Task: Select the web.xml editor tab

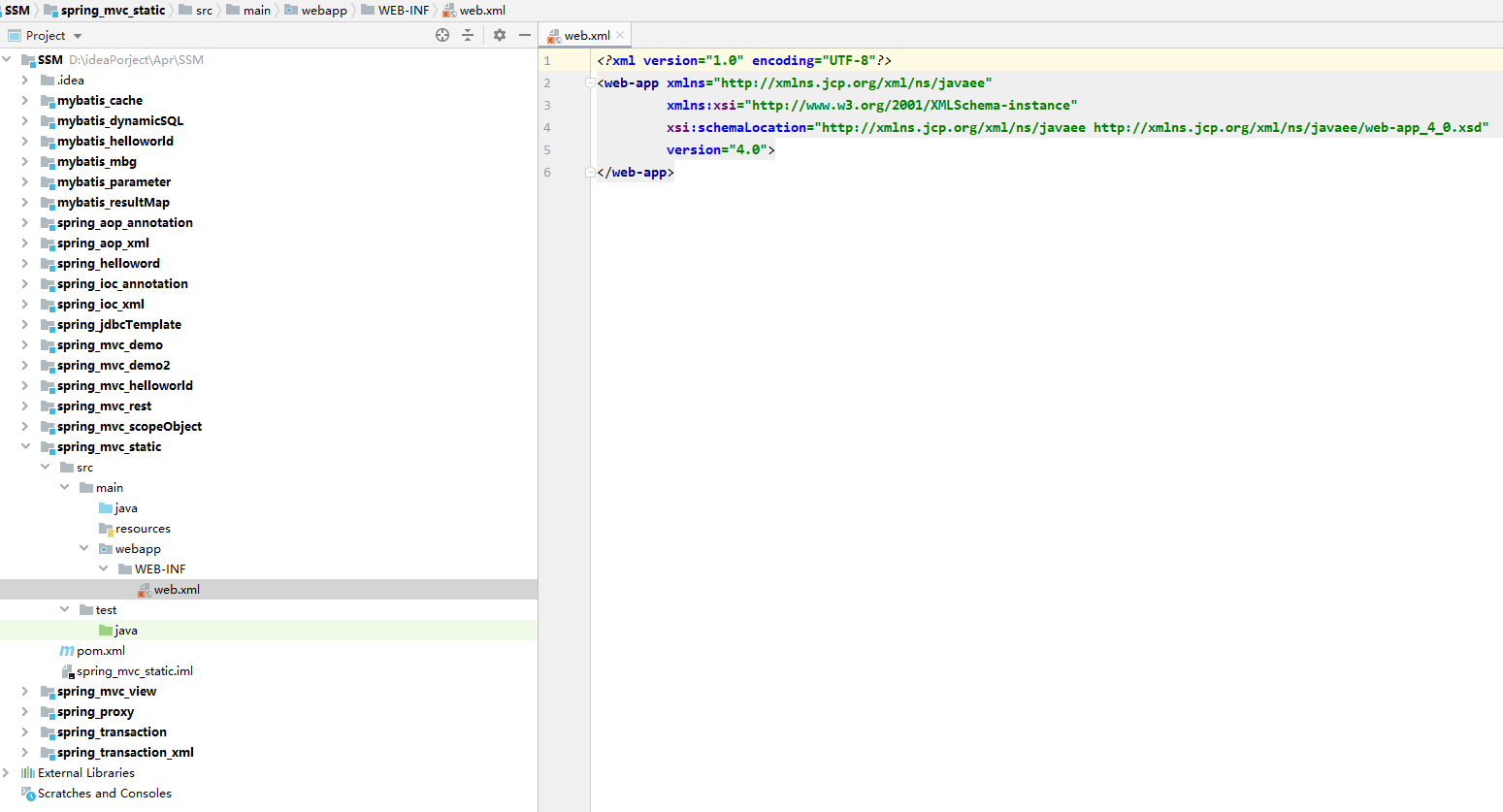Action: [x=586, y=35]
